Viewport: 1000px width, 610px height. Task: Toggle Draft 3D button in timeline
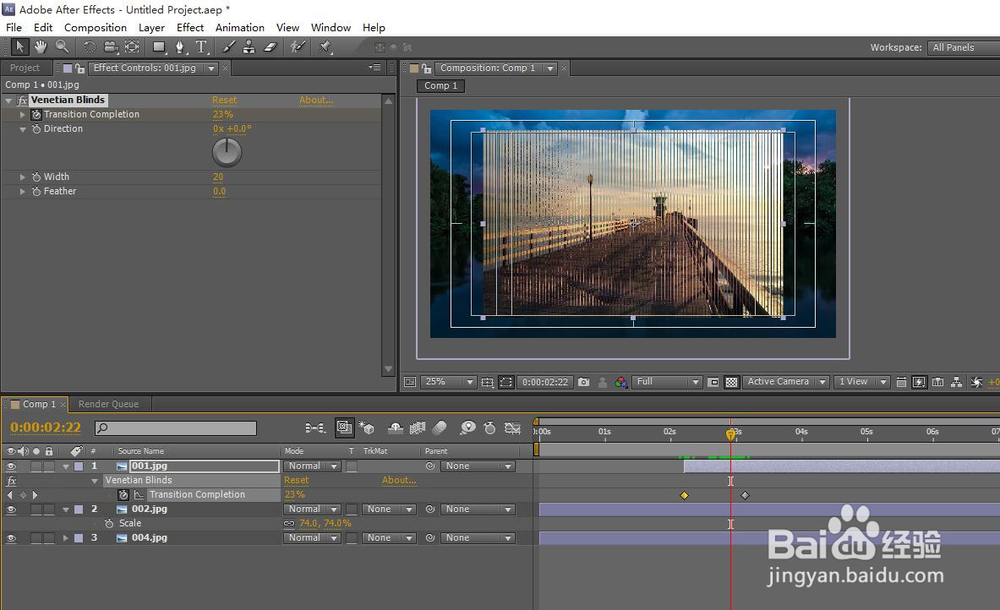[x=367, y=428]
